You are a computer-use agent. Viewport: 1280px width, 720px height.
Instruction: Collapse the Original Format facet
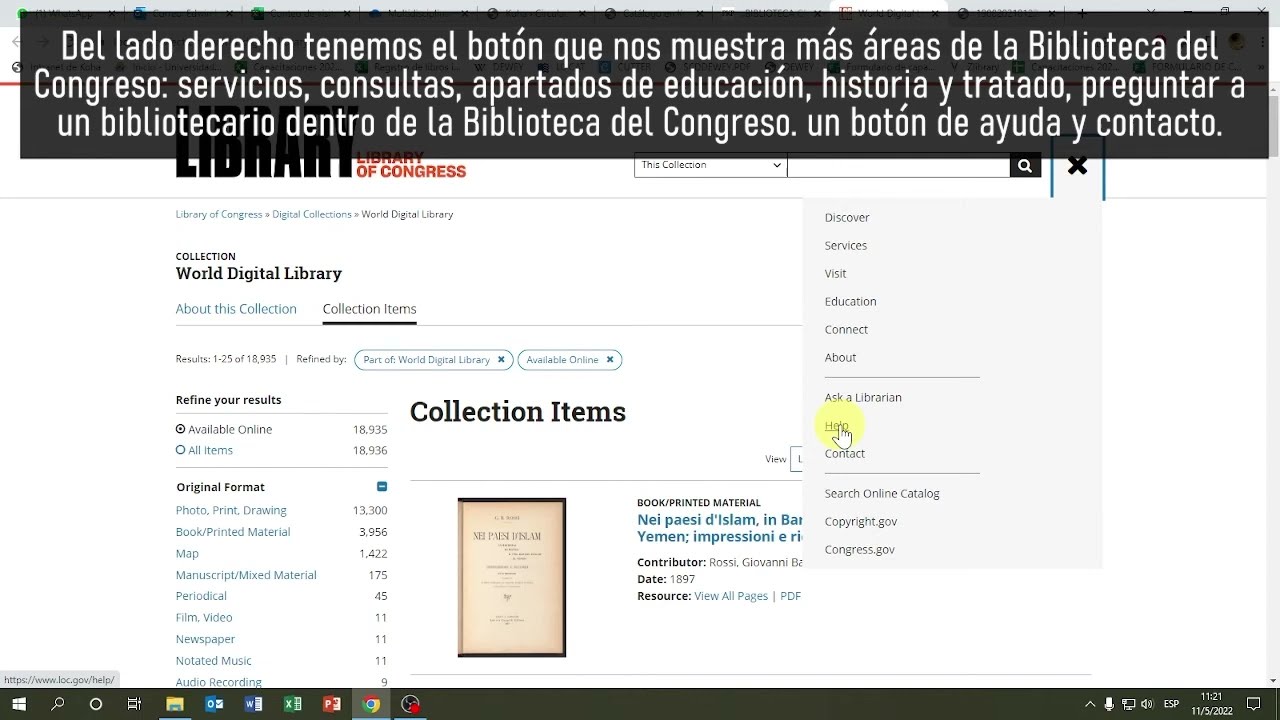coord(382,487)
